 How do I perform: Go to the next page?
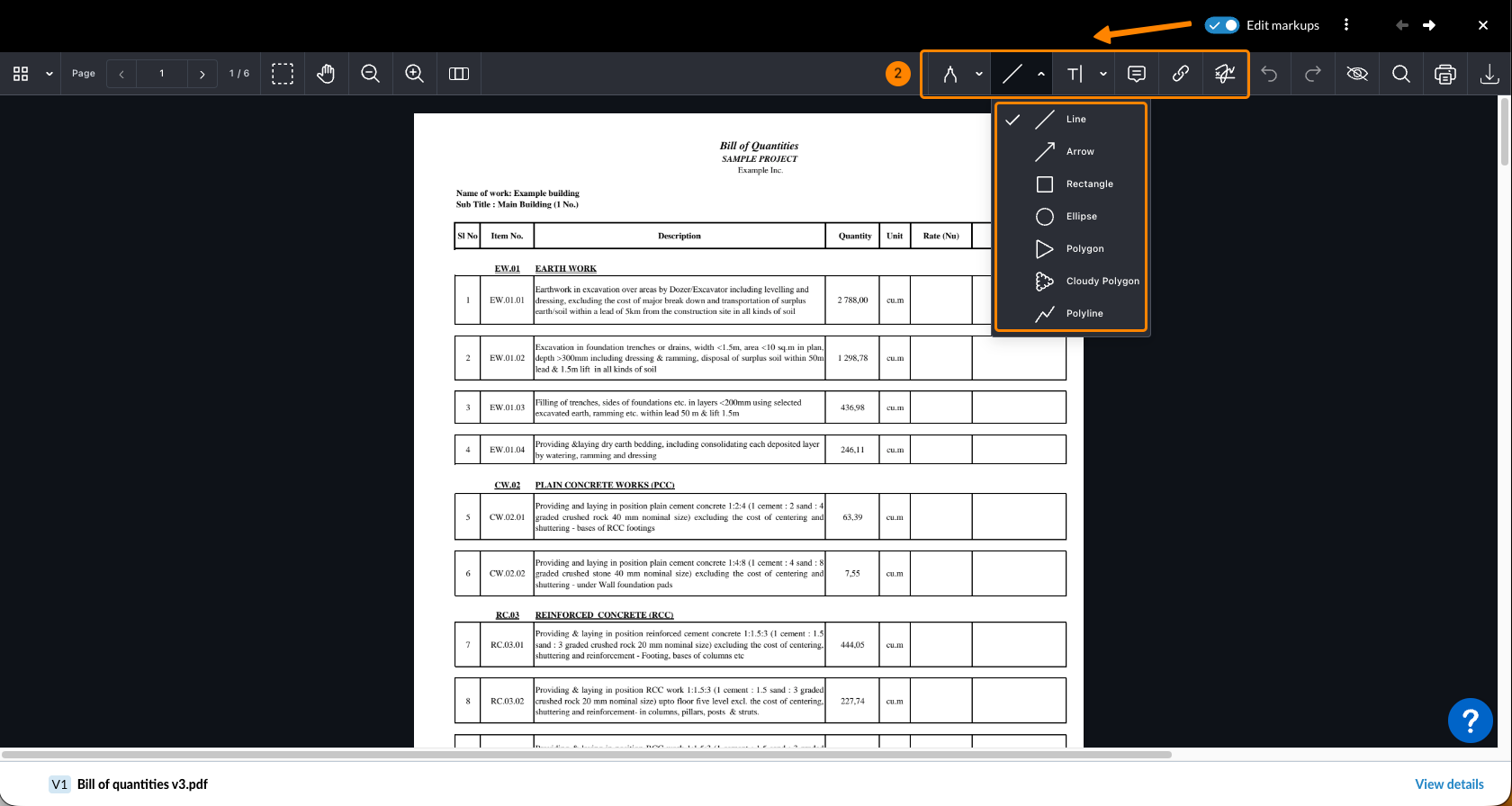click(202, 74)
